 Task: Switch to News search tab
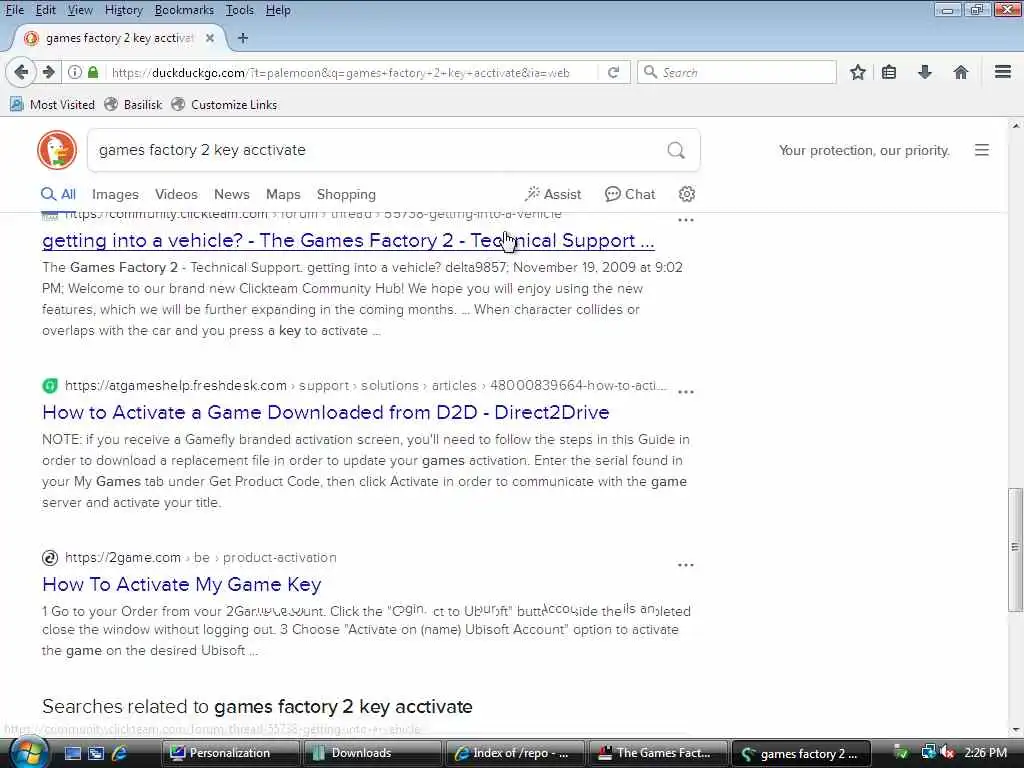pyautogui.click(x=231, y=194)
